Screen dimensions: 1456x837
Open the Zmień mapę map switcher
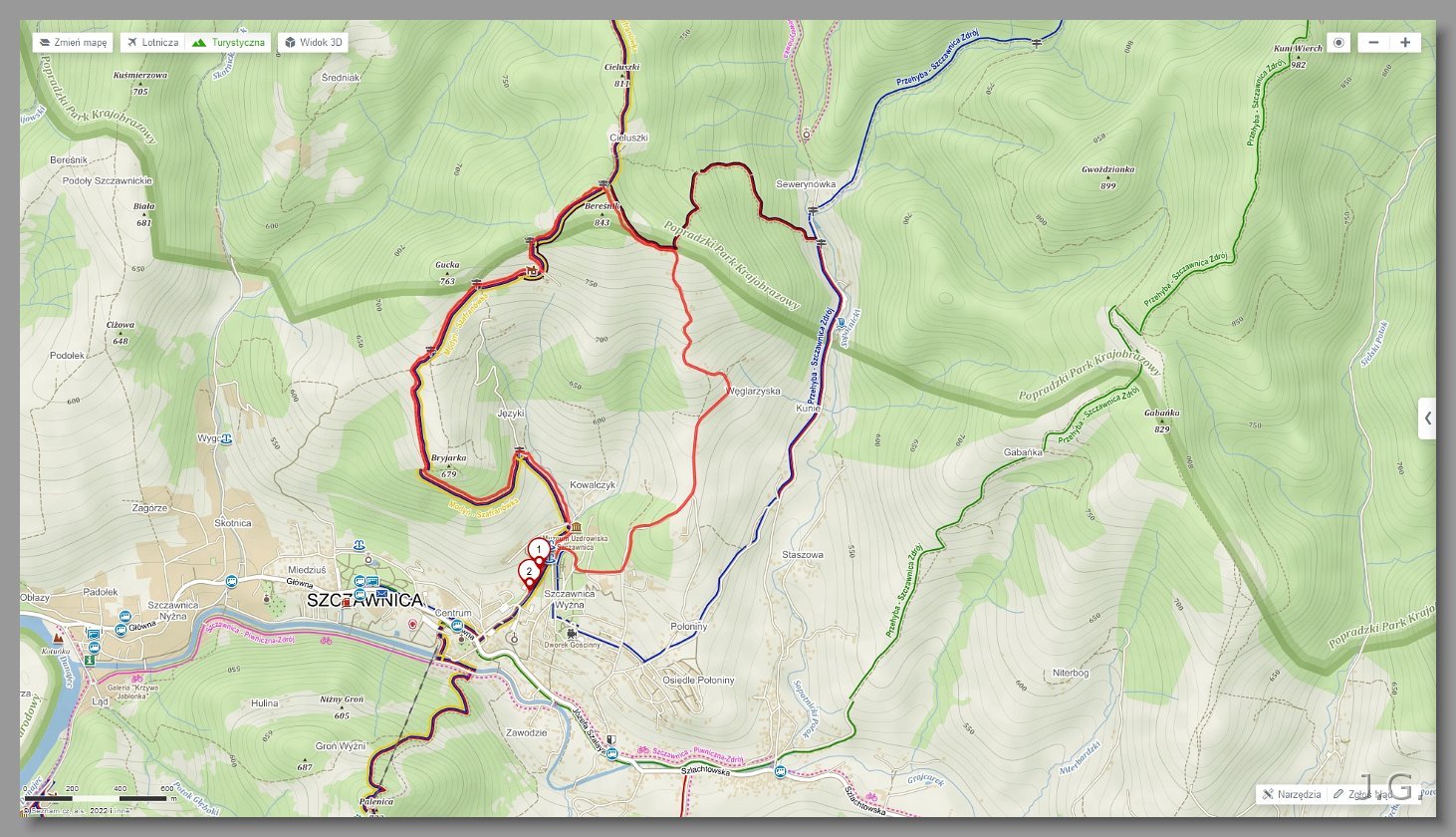(73, 43)
